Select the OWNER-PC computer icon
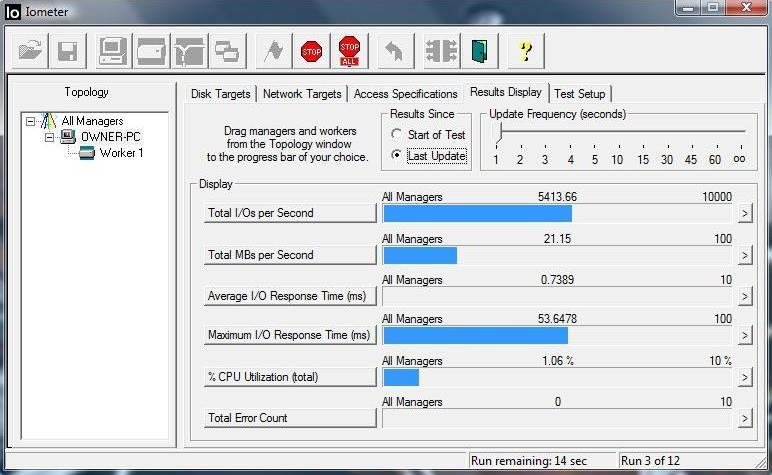This screenshot has width=772, height=475. tap(68, 136)
